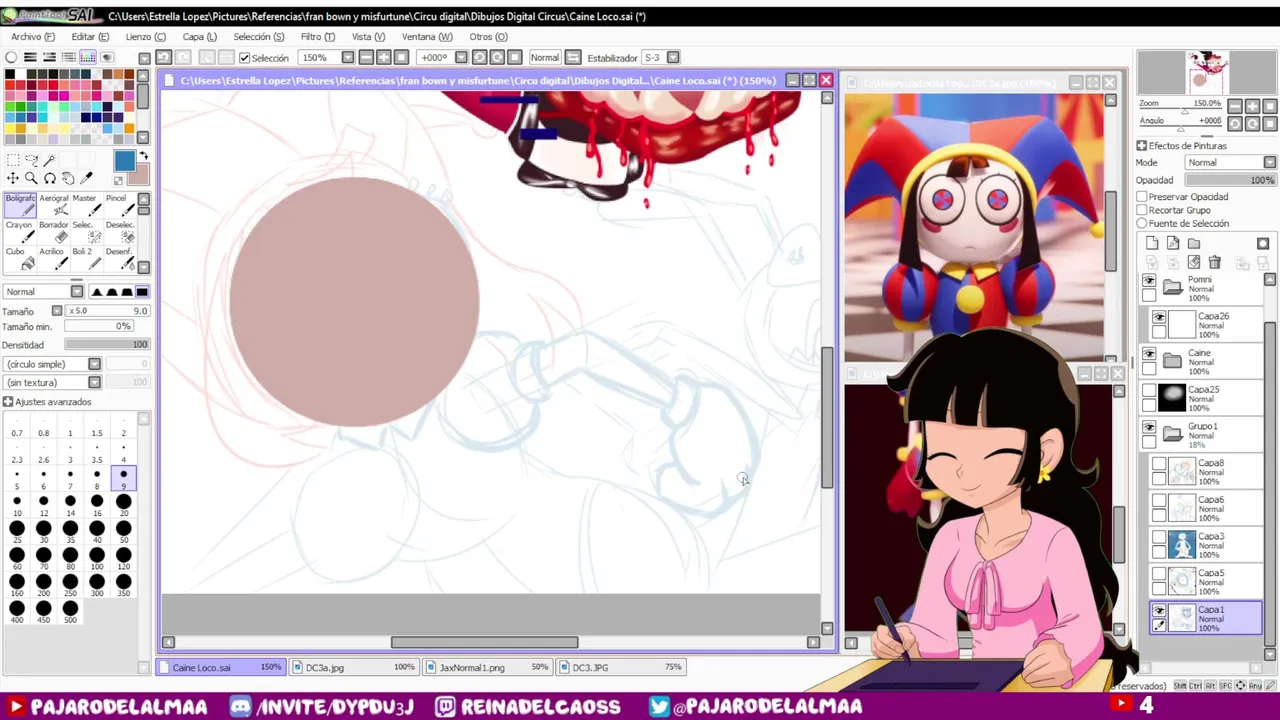
Task: Pick the Pincel brush tool
Action: tap(119, 205)
